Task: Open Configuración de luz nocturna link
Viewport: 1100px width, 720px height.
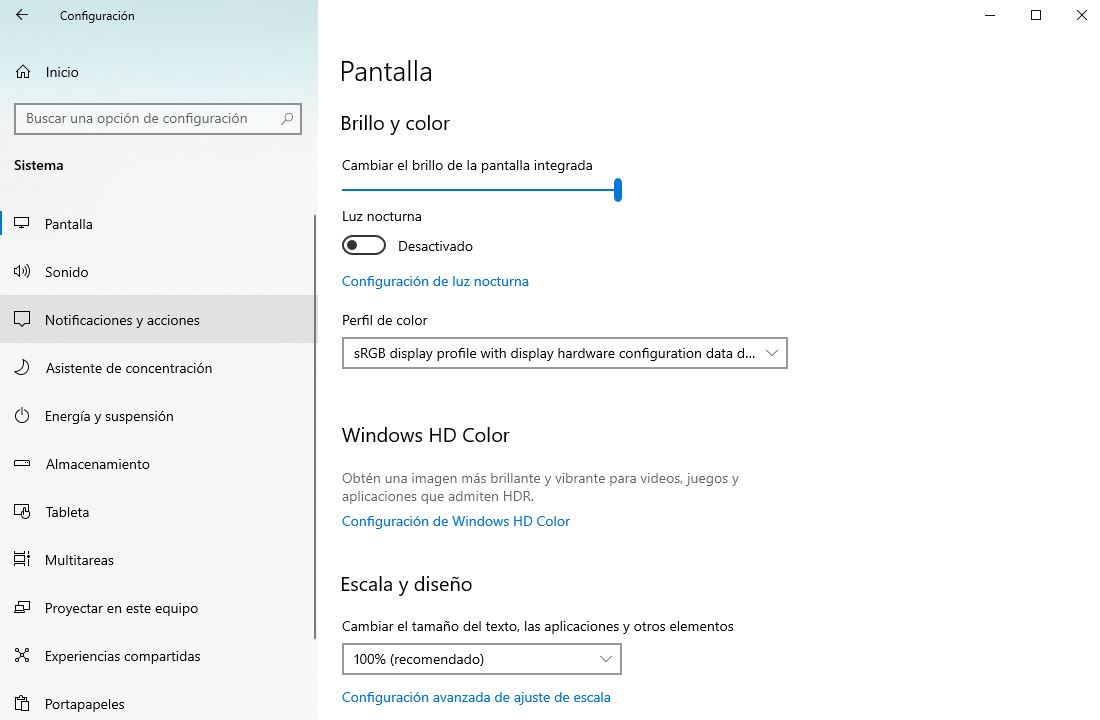Action: [x=435, y=281]
